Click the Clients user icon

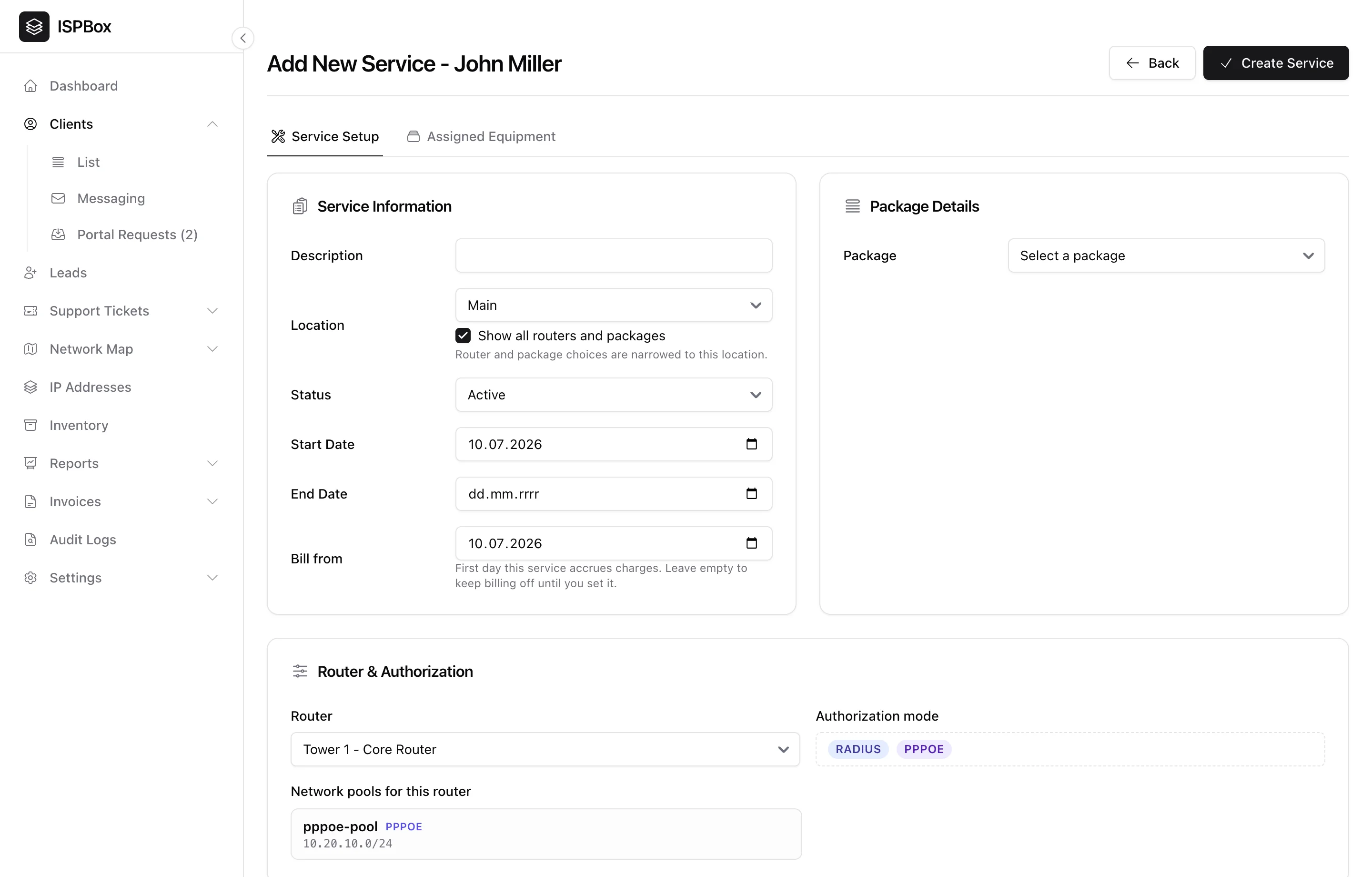30,124
